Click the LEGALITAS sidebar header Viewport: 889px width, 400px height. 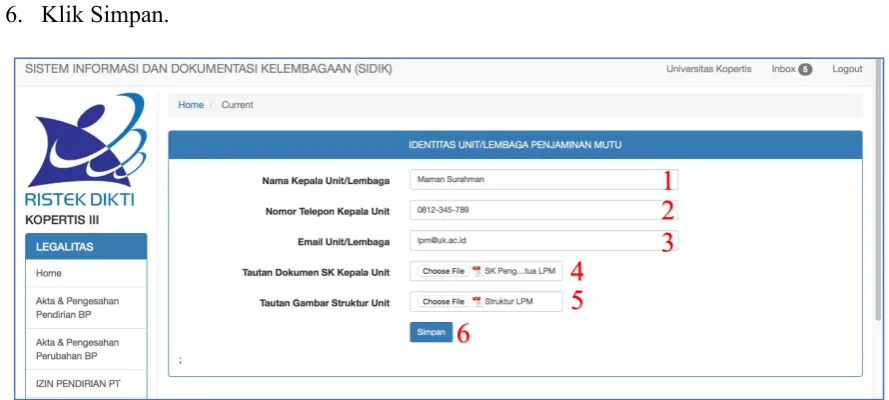tap(86, 246)
